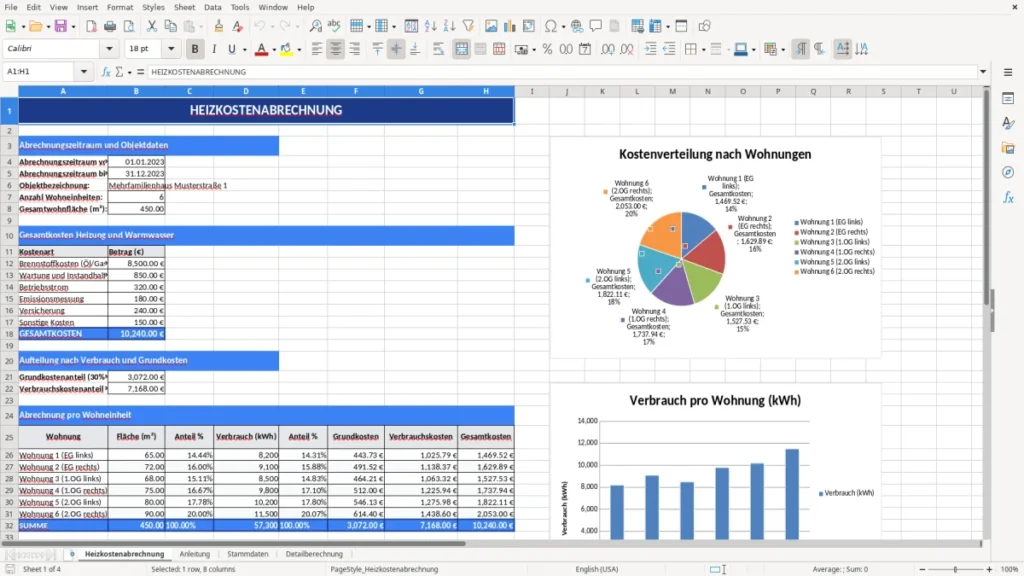This screenshot has height=576, width=1024.
Task: Open background color dropdown arrow
Action: tap(299, 50)
